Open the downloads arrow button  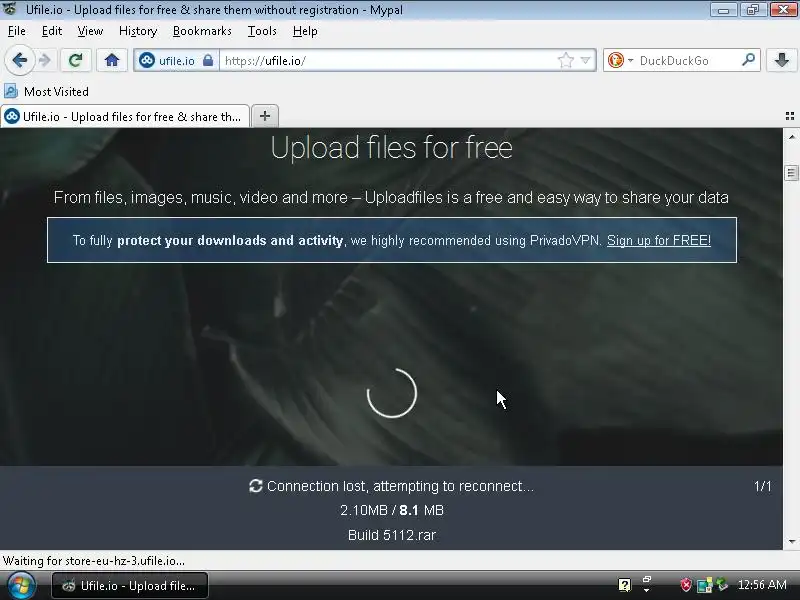[782, 61]
